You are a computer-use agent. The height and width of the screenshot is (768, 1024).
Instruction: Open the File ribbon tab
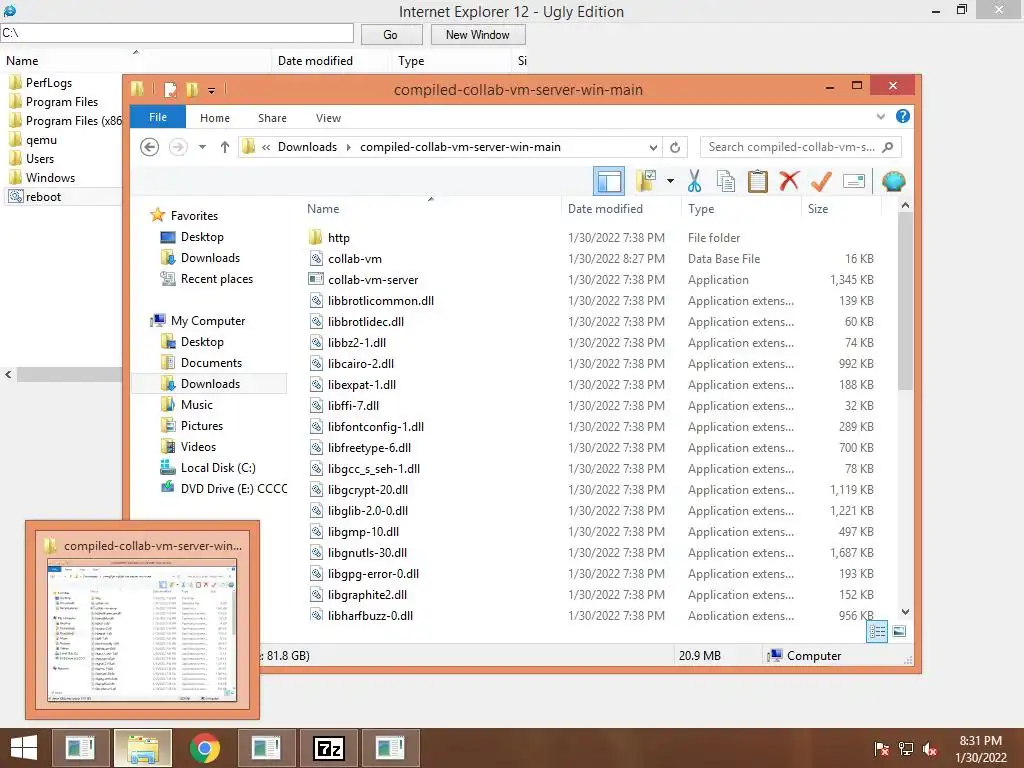coord(158,118)
